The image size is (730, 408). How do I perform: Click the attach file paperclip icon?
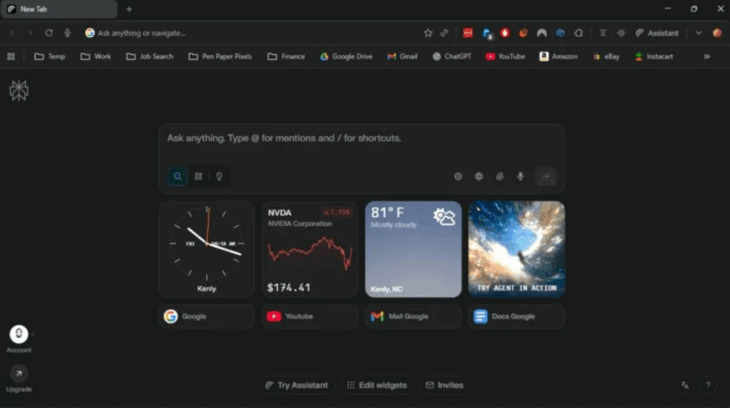pos(499,177)
